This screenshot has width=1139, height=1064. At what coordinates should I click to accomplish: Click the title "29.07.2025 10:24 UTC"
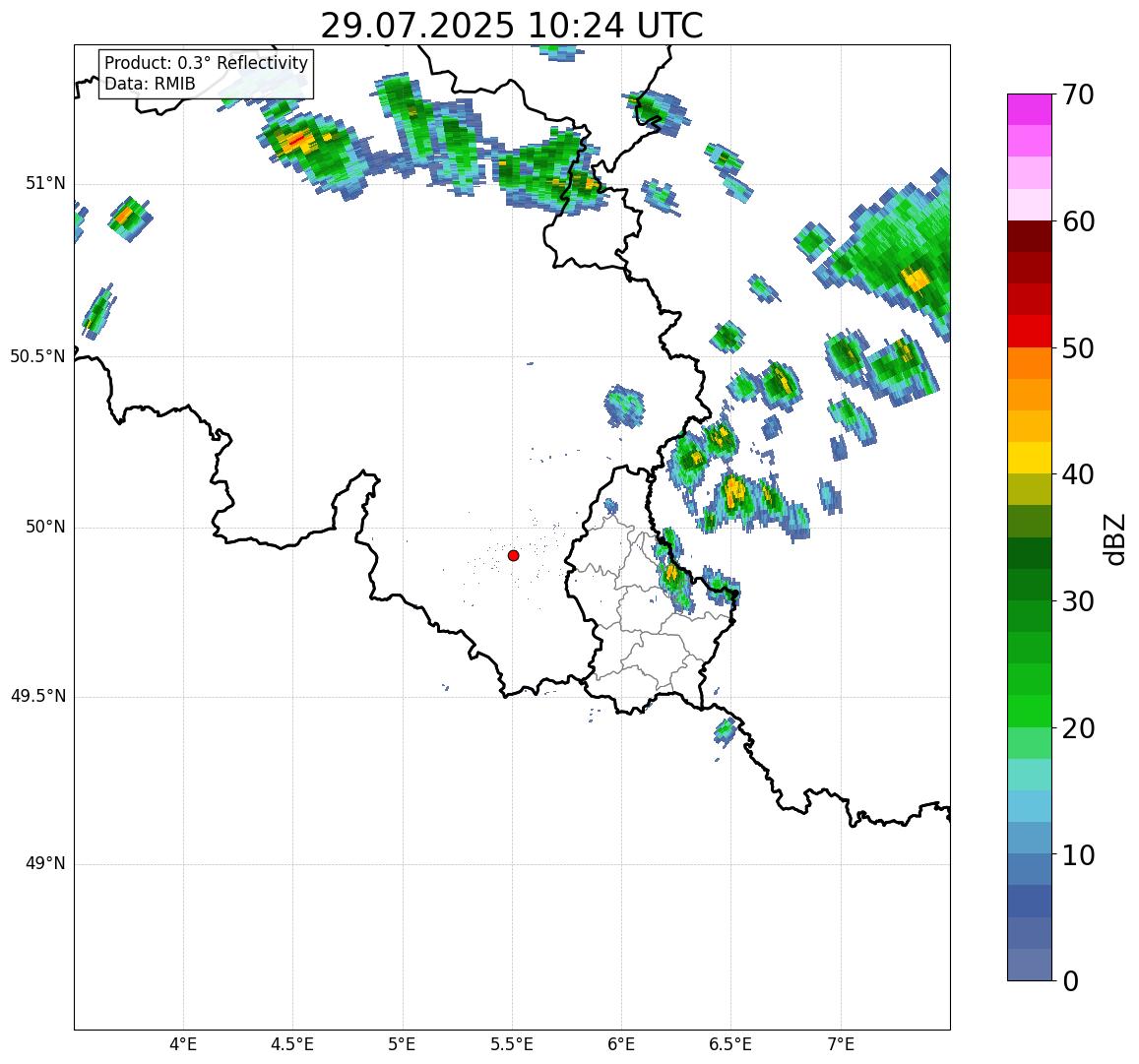[512, 27]
